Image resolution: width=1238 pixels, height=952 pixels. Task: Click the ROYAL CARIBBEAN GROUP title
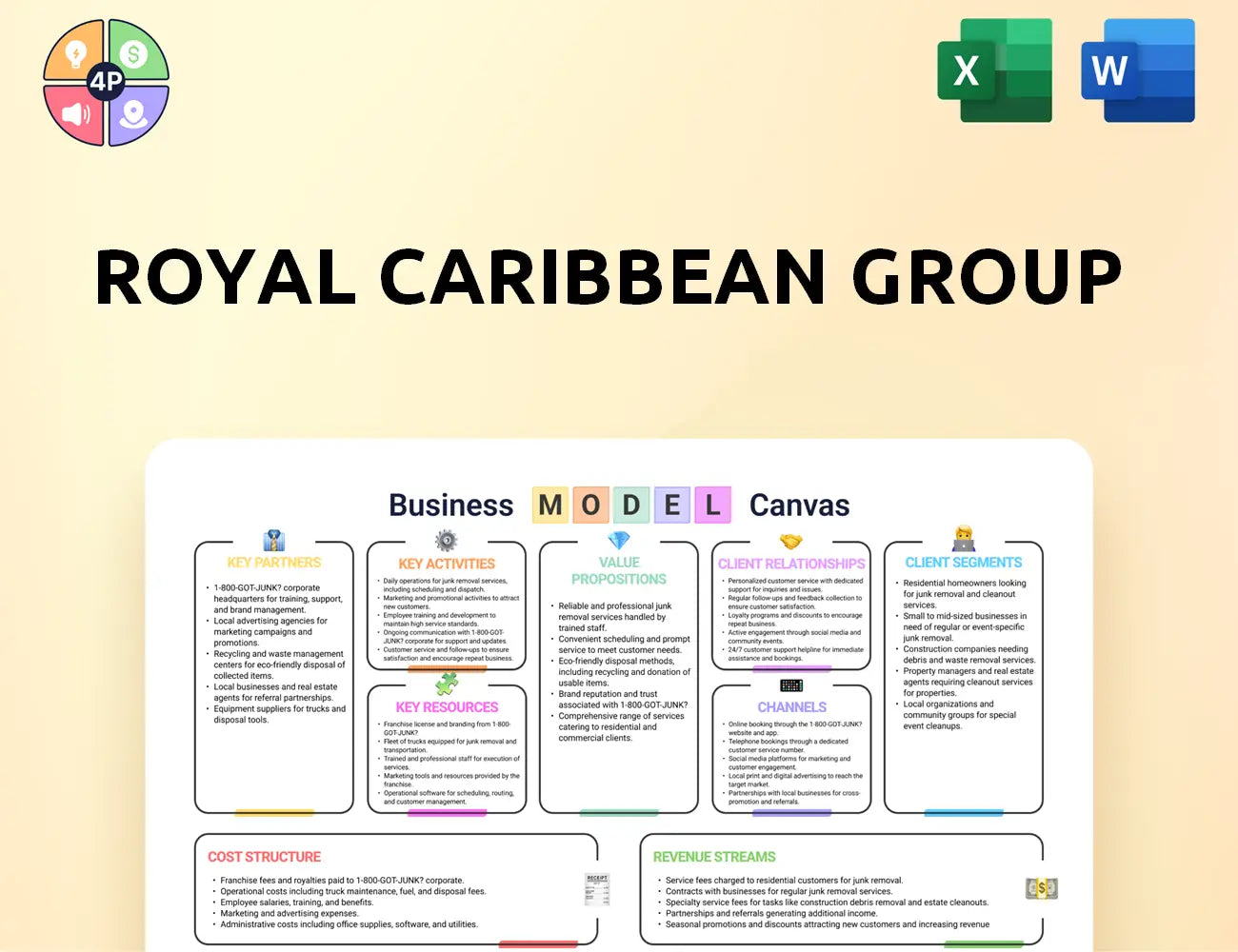point(609,277)
